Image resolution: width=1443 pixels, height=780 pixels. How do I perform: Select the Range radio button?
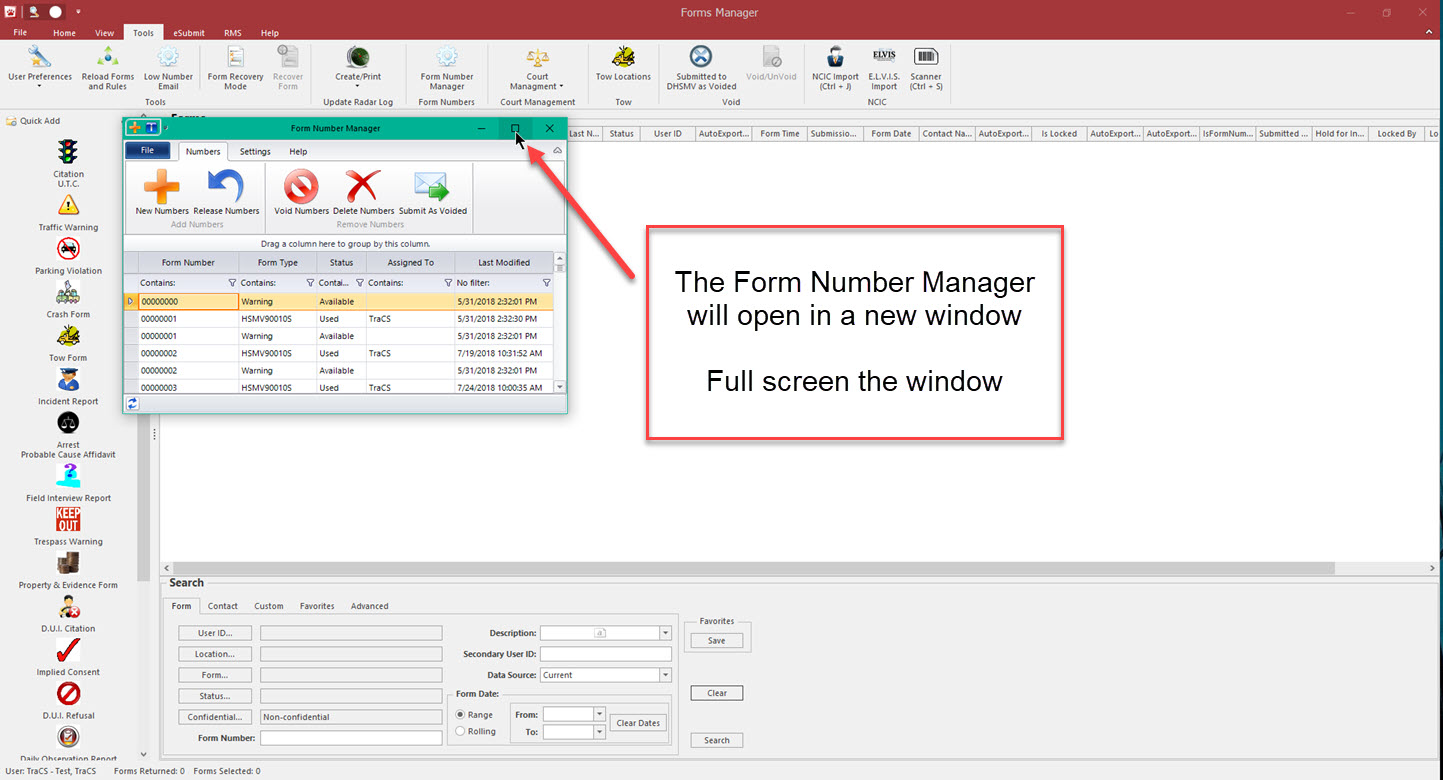[x=460, y=715]
